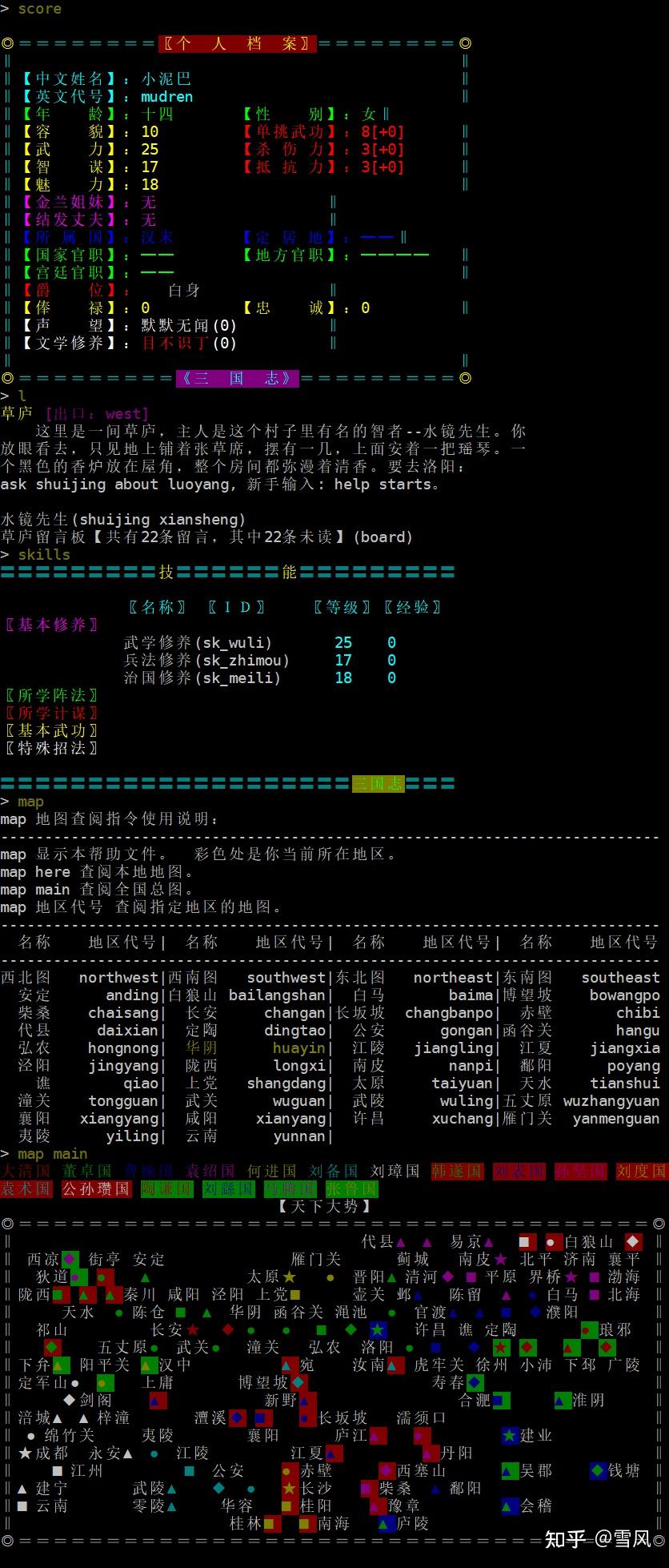The width and height of the screenshot is (669, 1568).
Task: Click the 公孙瓒国 legend entry
Action: [x=96, y=1188]
